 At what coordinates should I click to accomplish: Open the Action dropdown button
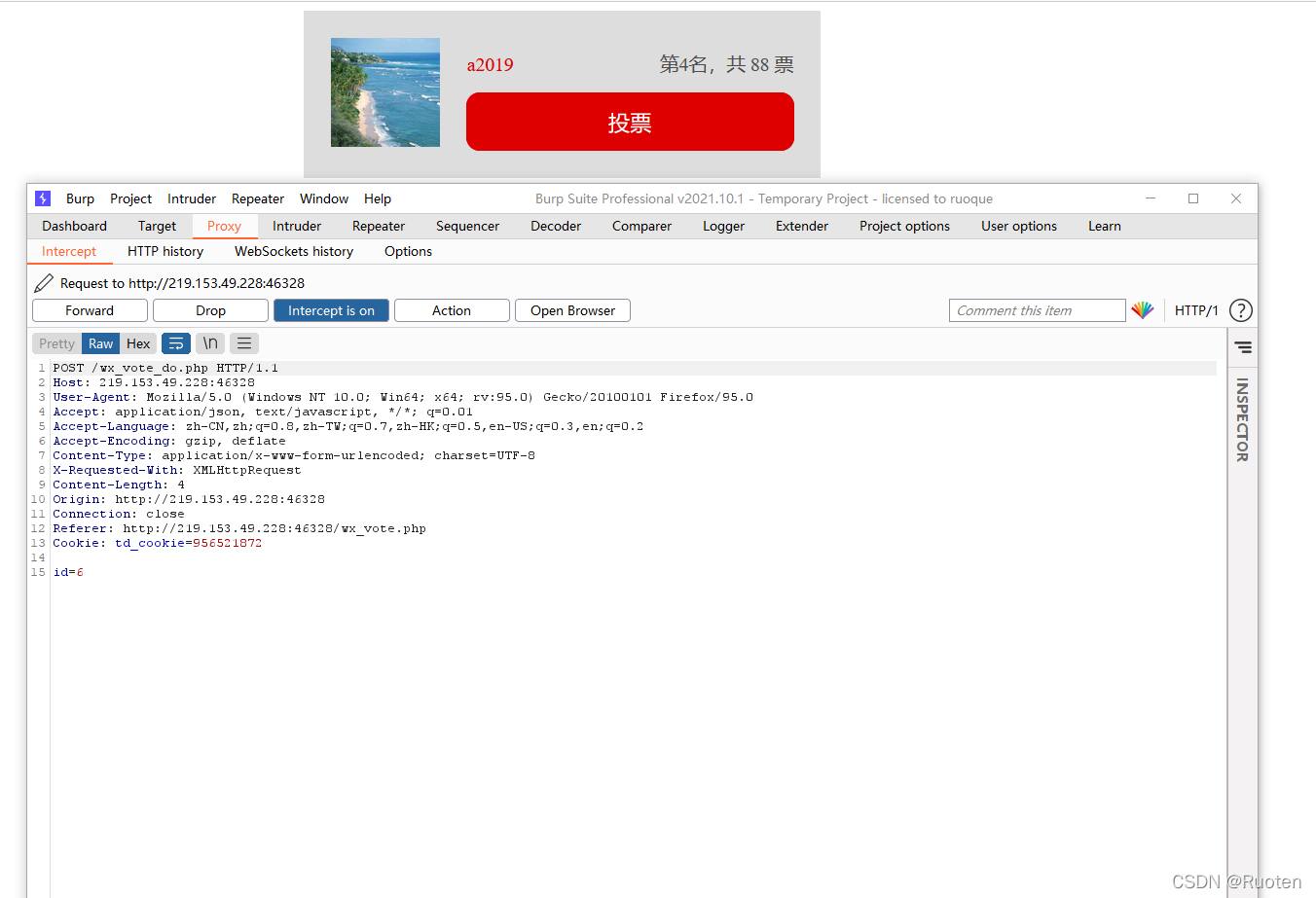click(452, 310)
